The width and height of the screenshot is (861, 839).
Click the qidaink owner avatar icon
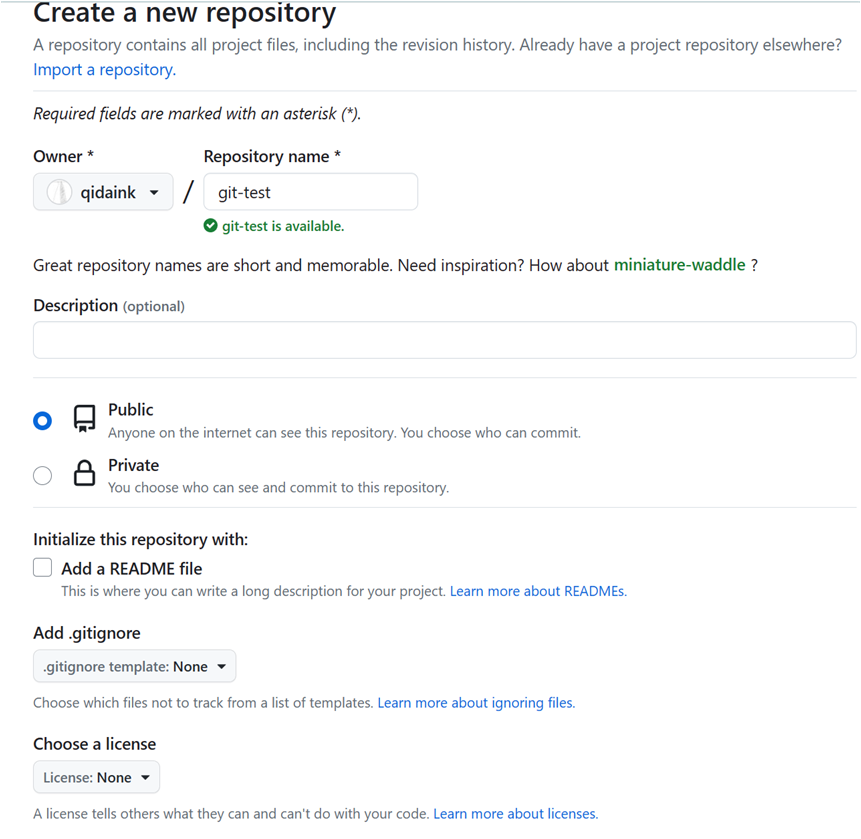[x=60, y=192]
